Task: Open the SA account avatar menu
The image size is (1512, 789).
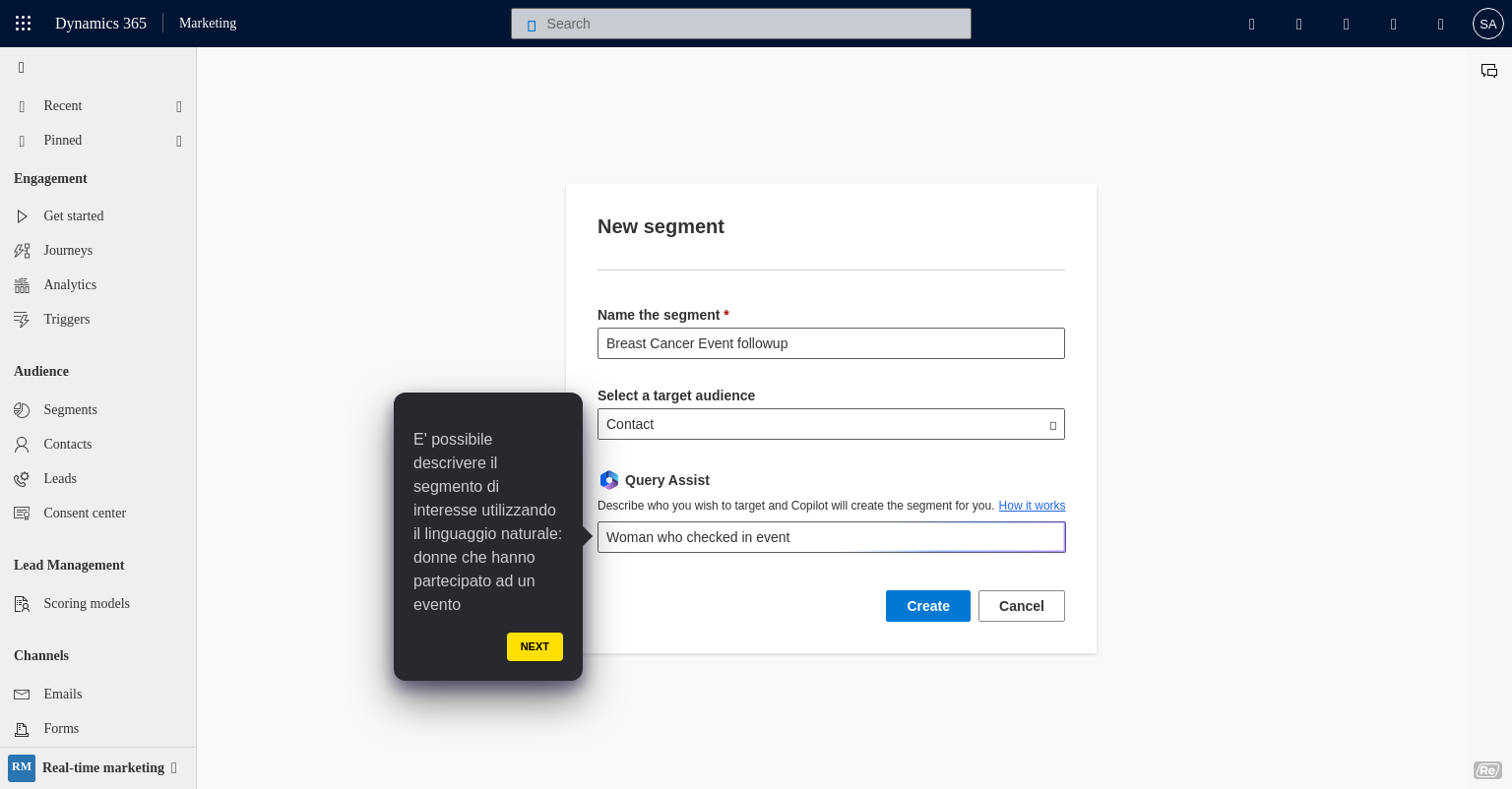Action: [x=1487, y=24]
